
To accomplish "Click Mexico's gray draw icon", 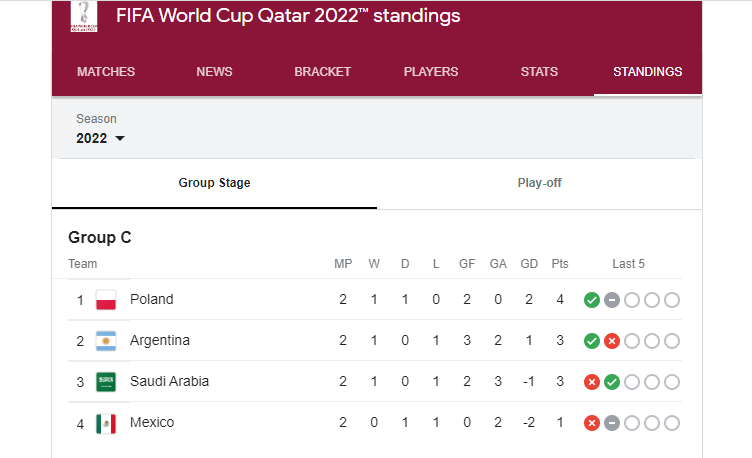I will tap(612, 423).
